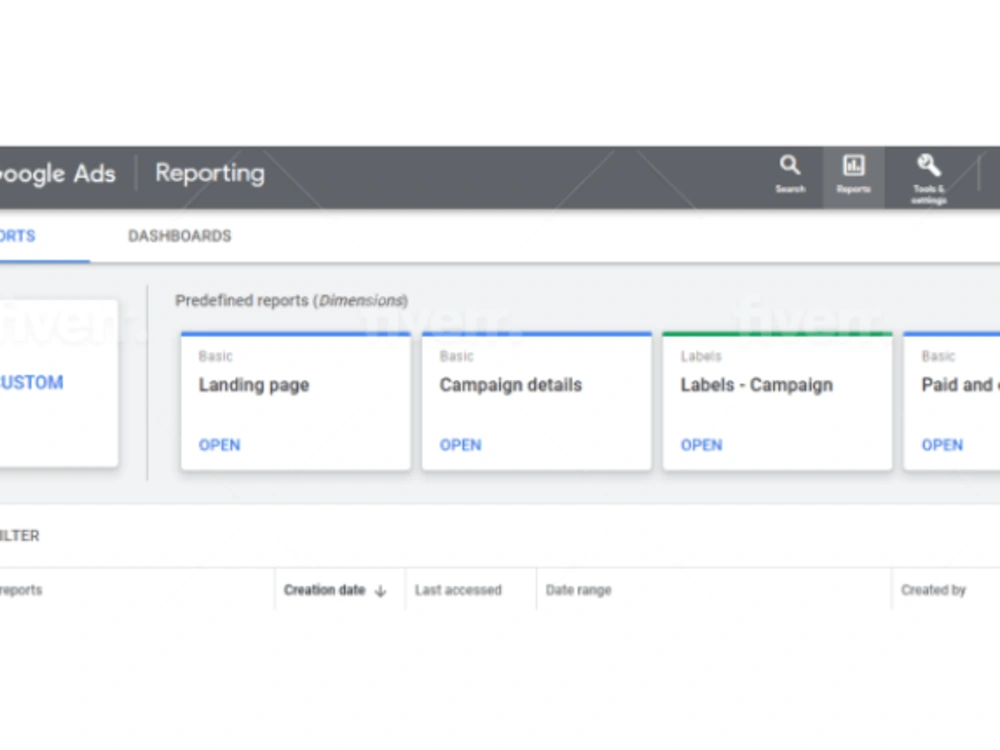Click the reports column header

21,591
